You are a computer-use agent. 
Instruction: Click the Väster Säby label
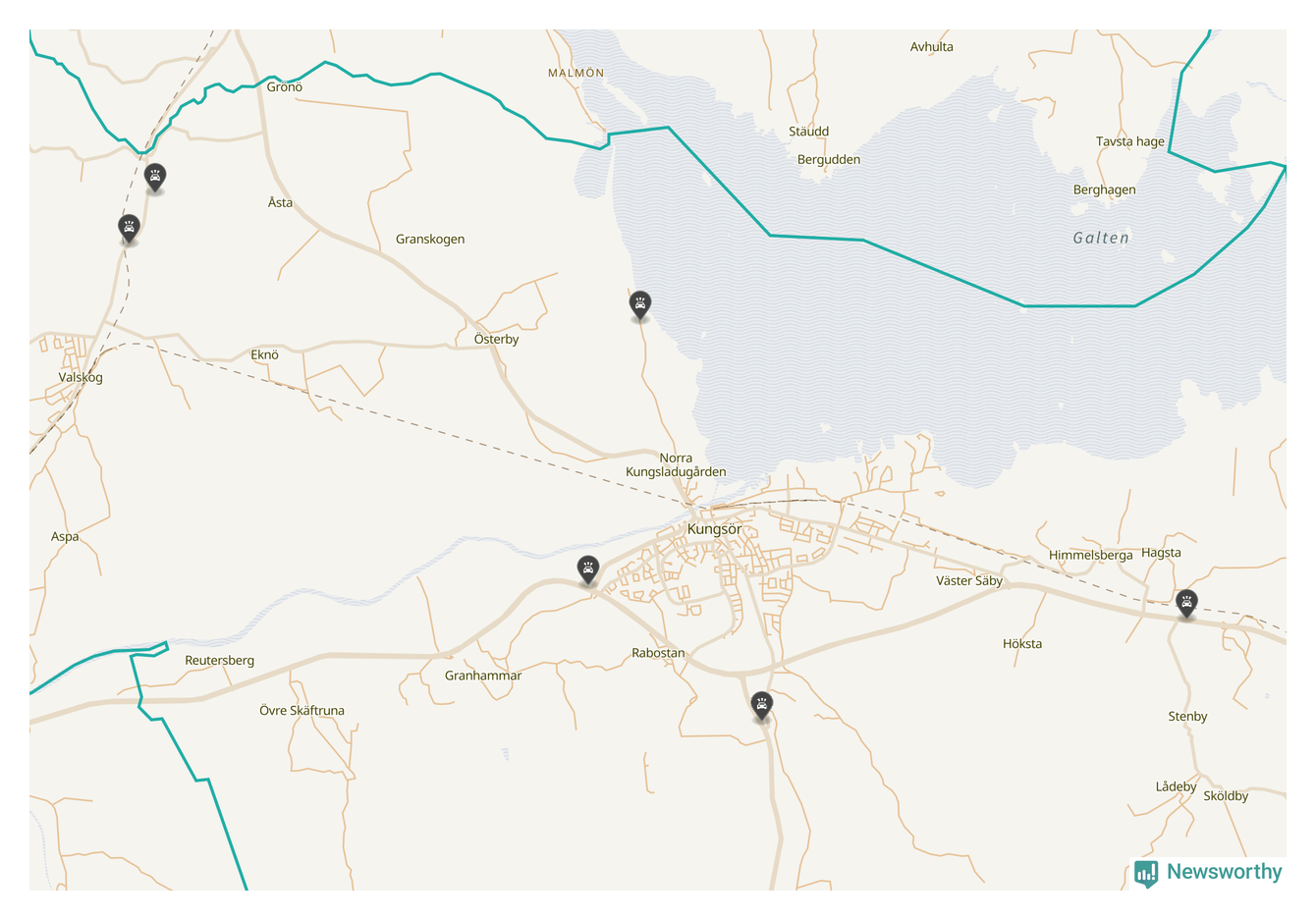tap(968, 580)
